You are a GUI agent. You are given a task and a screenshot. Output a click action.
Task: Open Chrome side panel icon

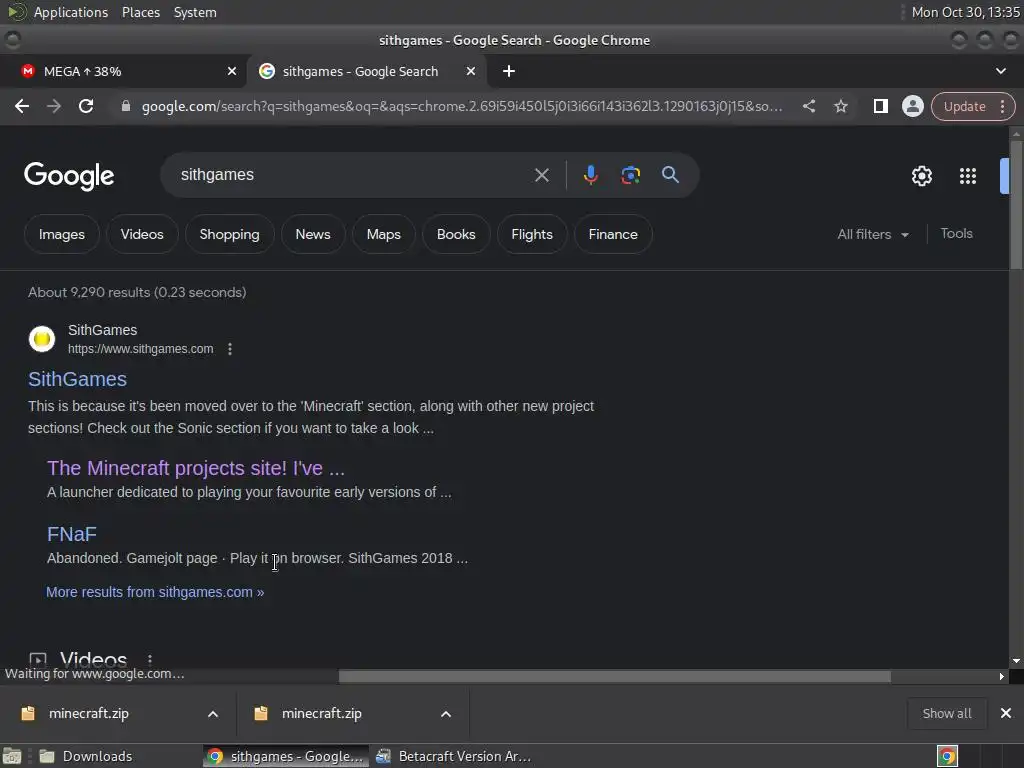880,106
